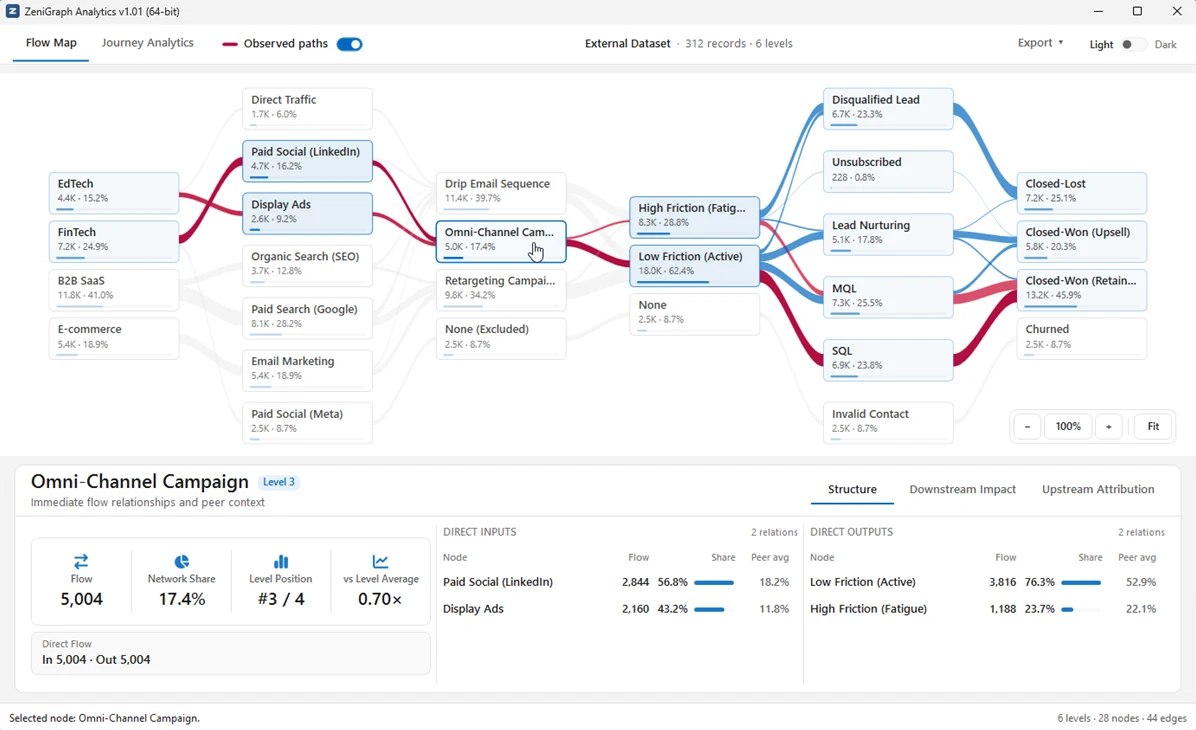Viewport: 1196px width, 730px height.
Task: Click the Direct Flow In/Out summary box
Action: pos(230,653)
